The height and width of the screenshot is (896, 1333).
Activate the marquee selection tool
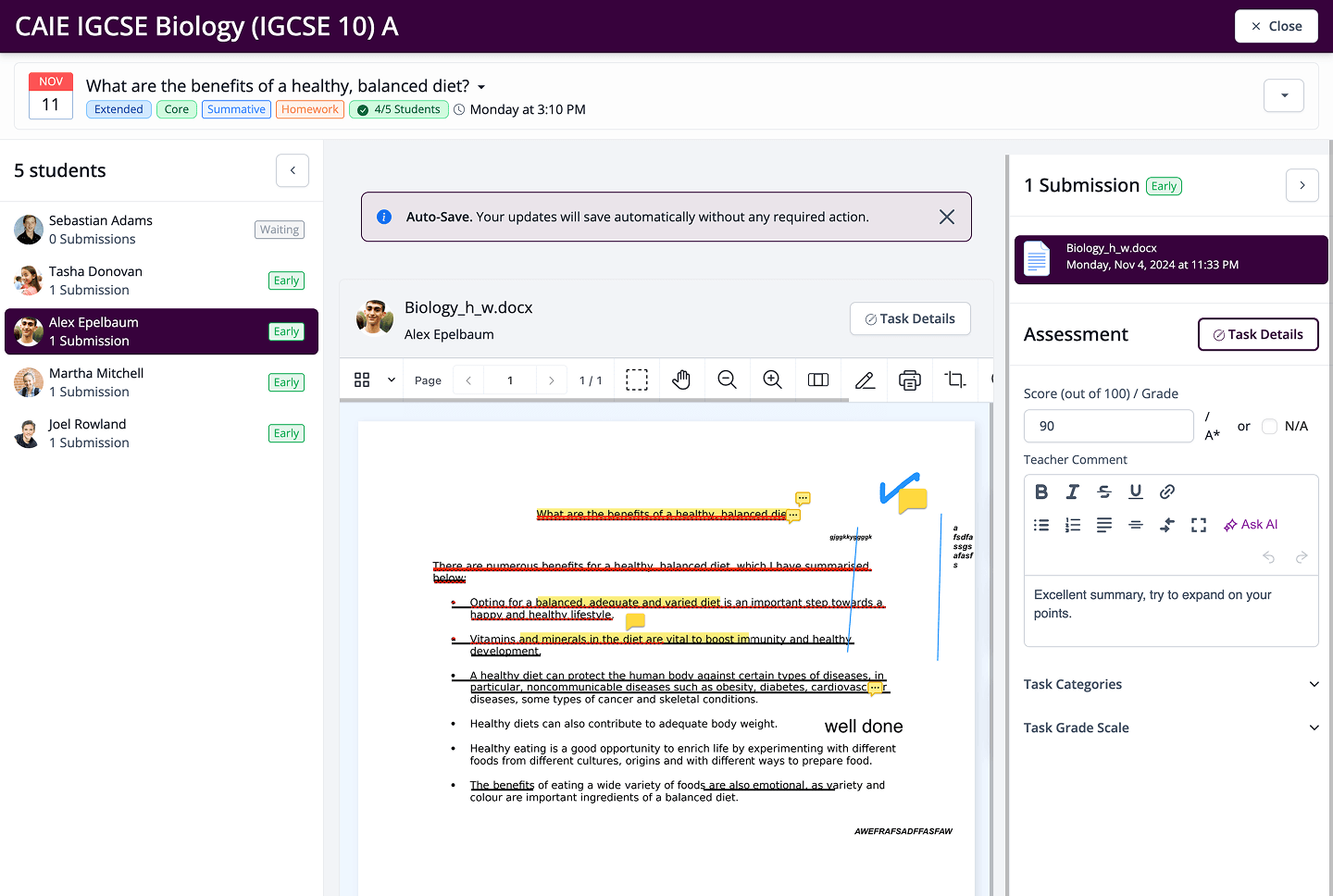[x=637, y=380]
